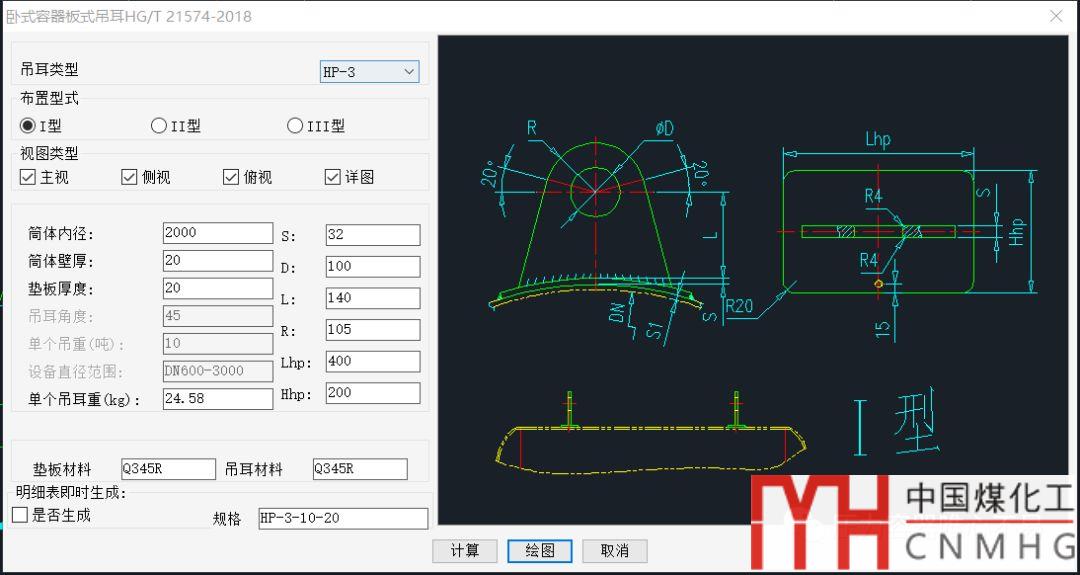
Task: Toggle the 主视 view checkbox
Action: [28, 177]
